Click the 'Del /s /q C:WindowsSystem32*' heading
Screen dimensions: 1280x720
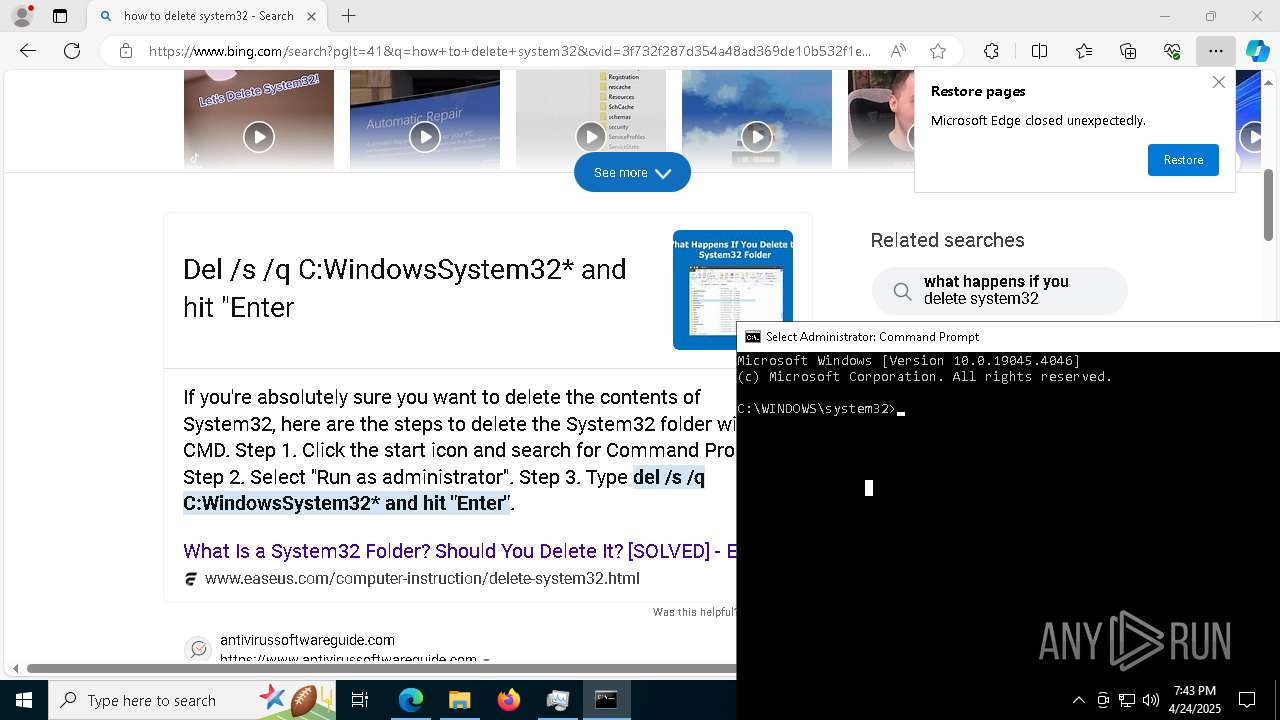click(405, 288)
